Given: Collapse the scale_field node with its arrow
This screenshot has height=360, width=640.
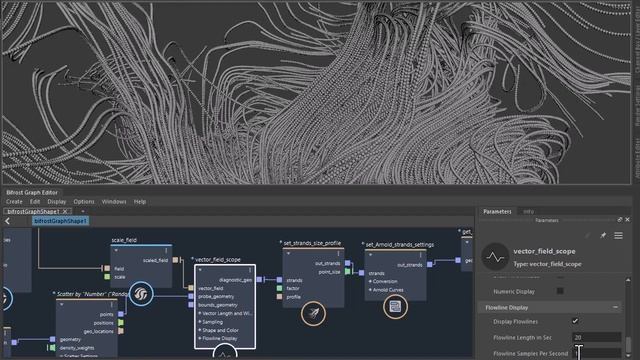Looking at the screenshot, I should 116,250.
